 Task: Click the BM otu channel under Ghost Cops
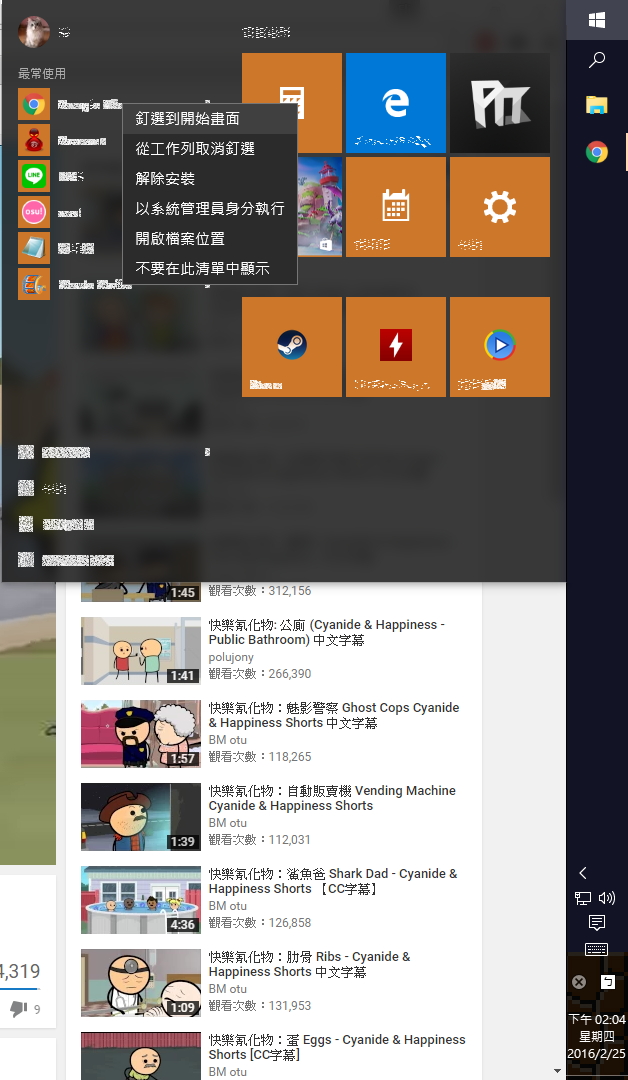point(228,740)
